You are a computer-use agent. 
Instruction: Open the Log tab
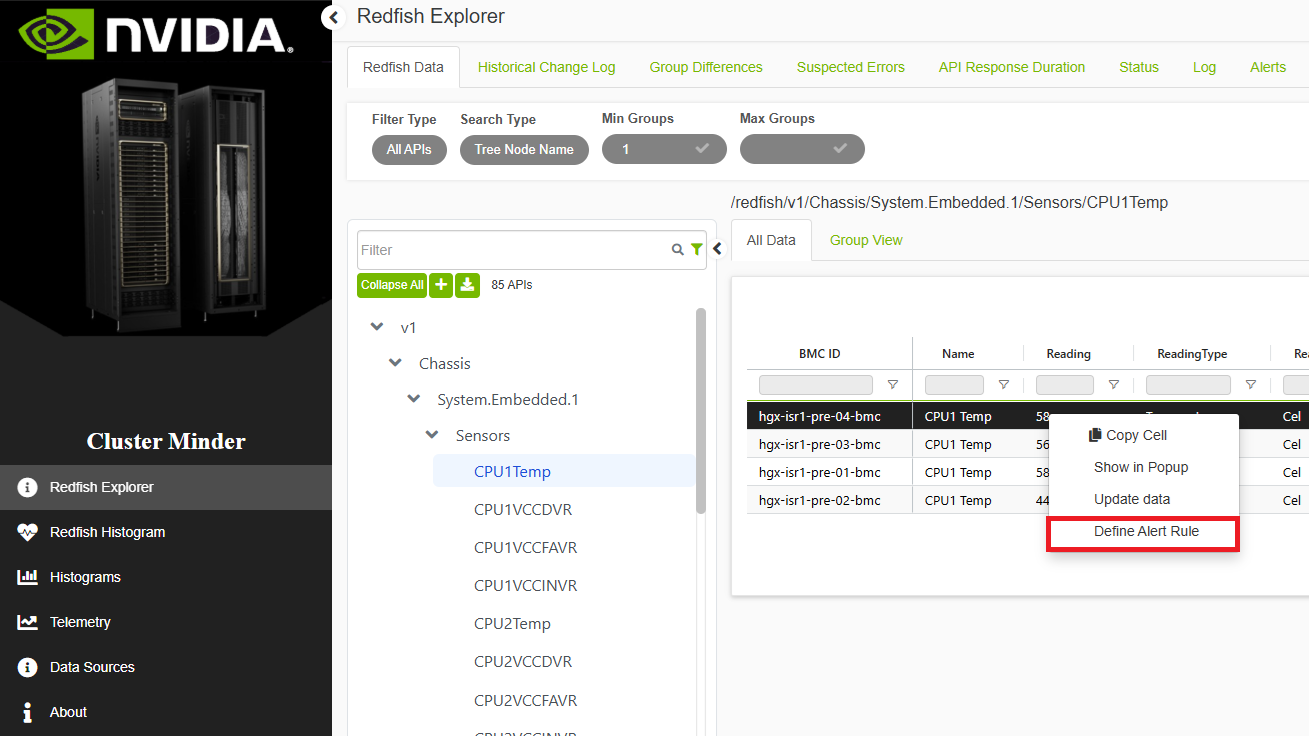pos(1205,67)
